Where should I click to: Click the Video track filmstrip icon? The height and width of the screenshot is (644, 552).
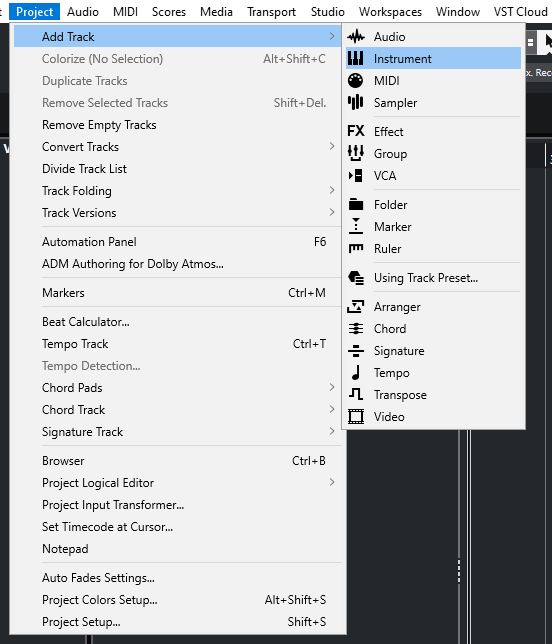click(x=356, y=416)
